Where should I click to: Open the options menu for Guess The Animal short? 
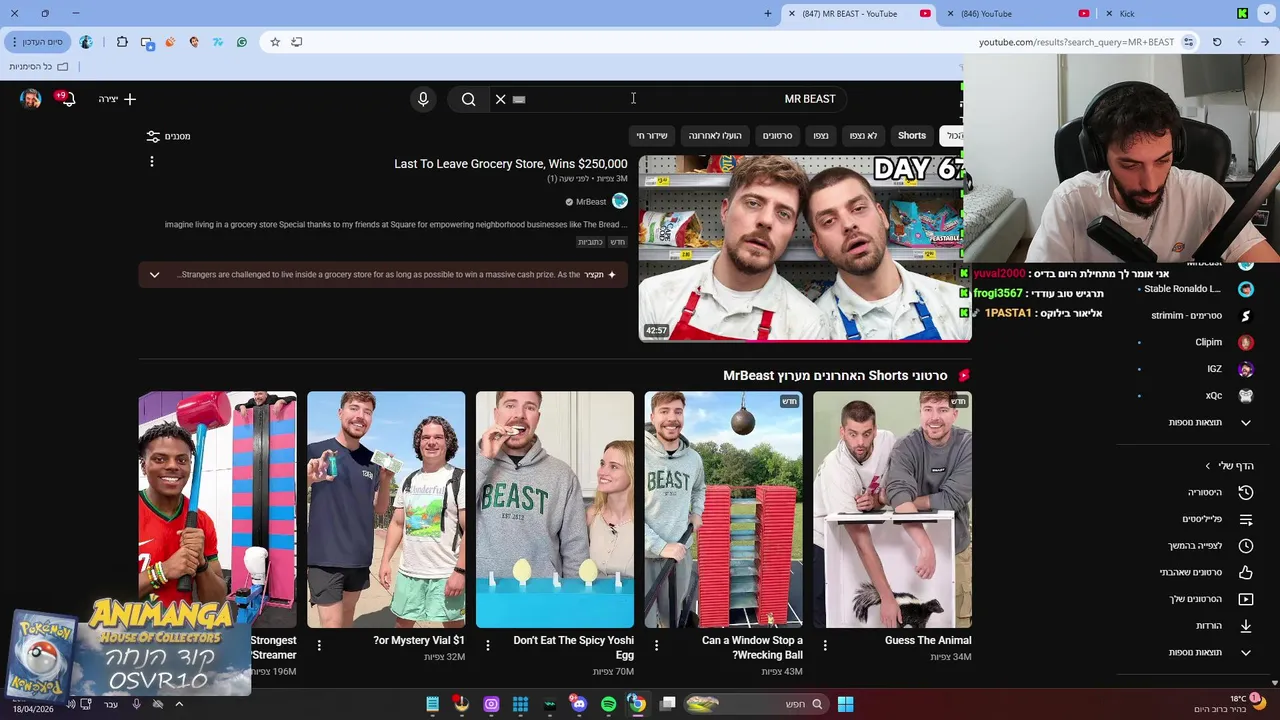pos(825,646)
